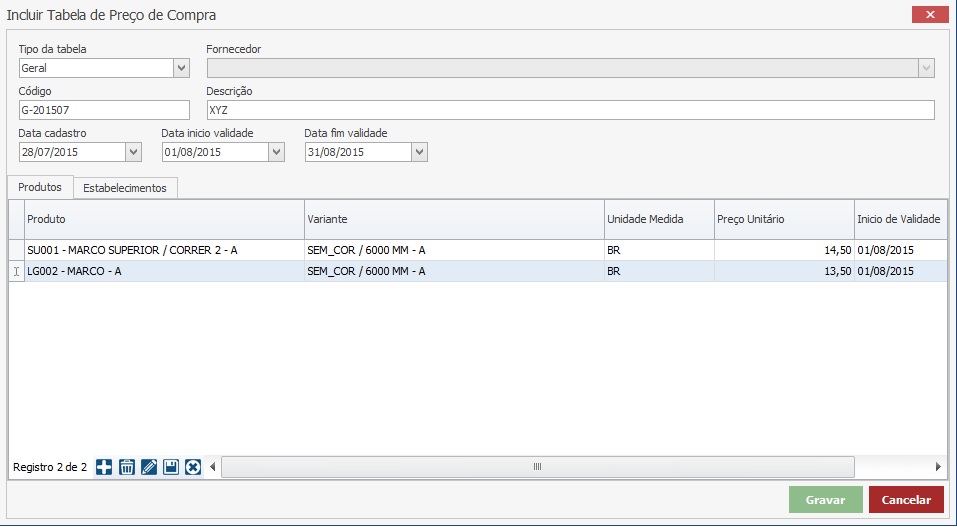Select row indicator of LG002 - MARCO row
Image resolution: width=957 pixels, height=527 pixels.
(x=16, y=271)
